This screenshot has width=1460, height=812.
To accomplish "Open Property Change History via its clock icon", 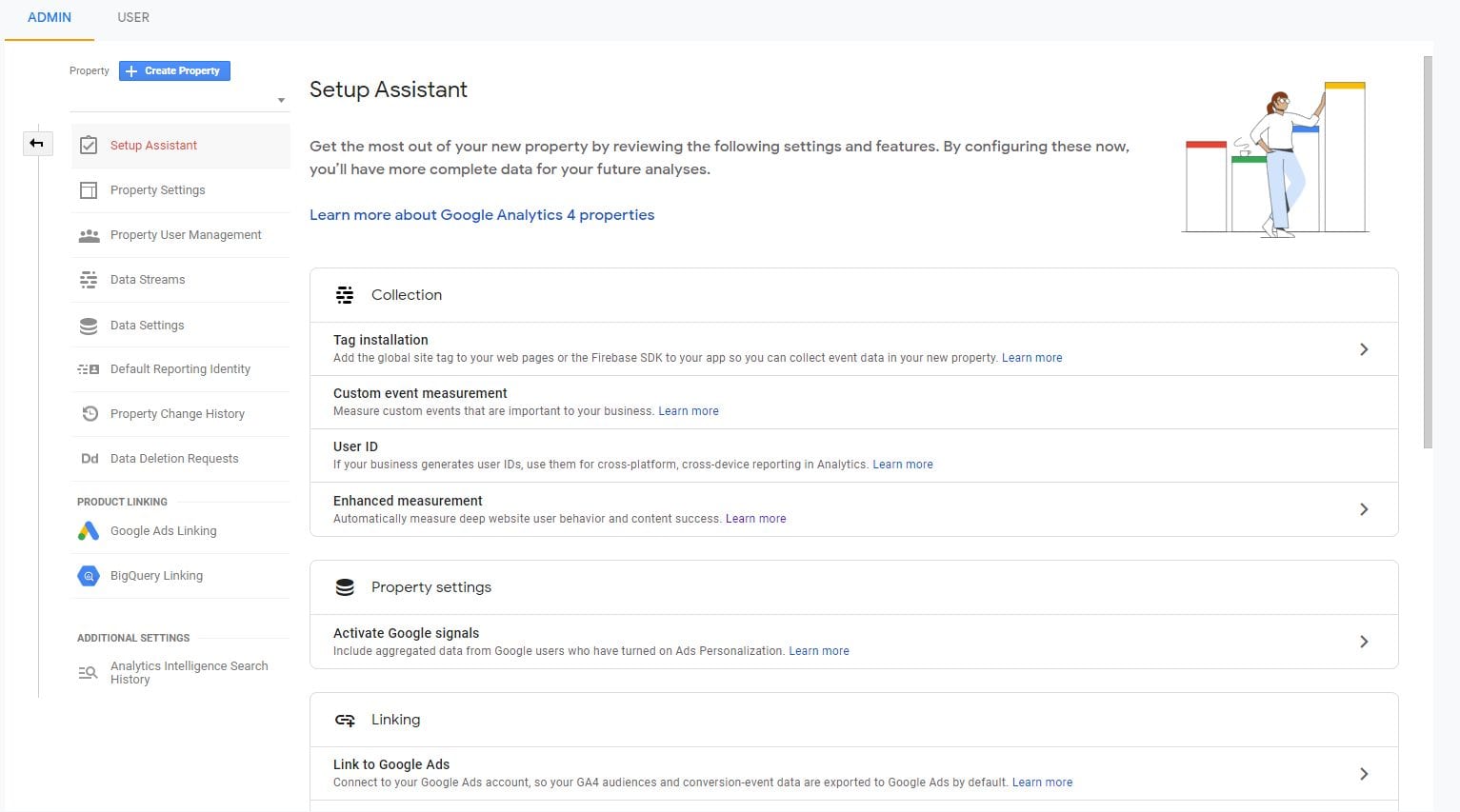I will coord(89,413).
